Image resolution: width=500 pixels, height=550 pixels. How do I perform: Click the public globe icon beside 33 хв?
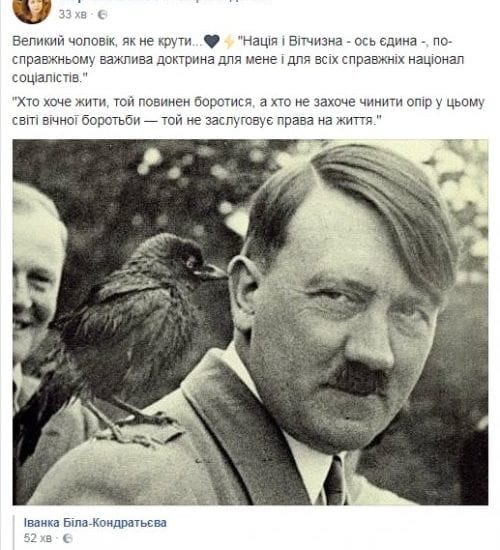pos(102,14)
